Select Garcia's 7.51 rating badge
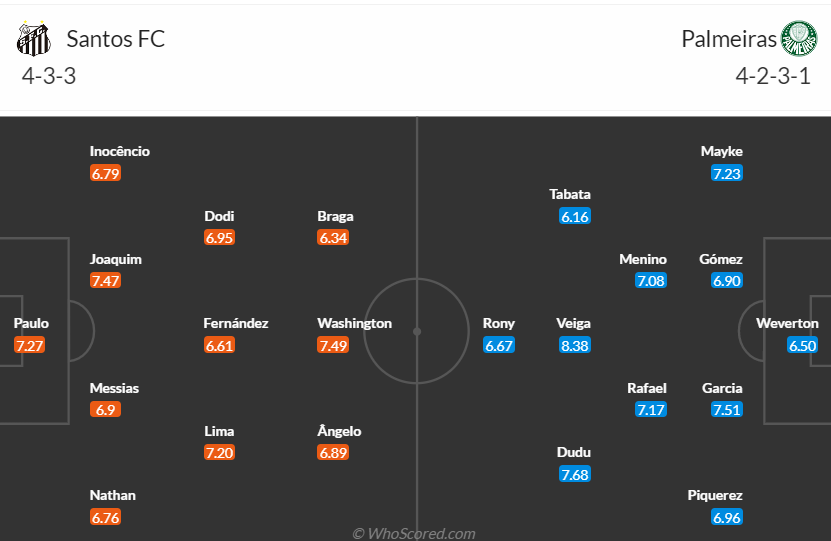The width and height of the screenshot is (831, 541). click(x=727, y=410)
